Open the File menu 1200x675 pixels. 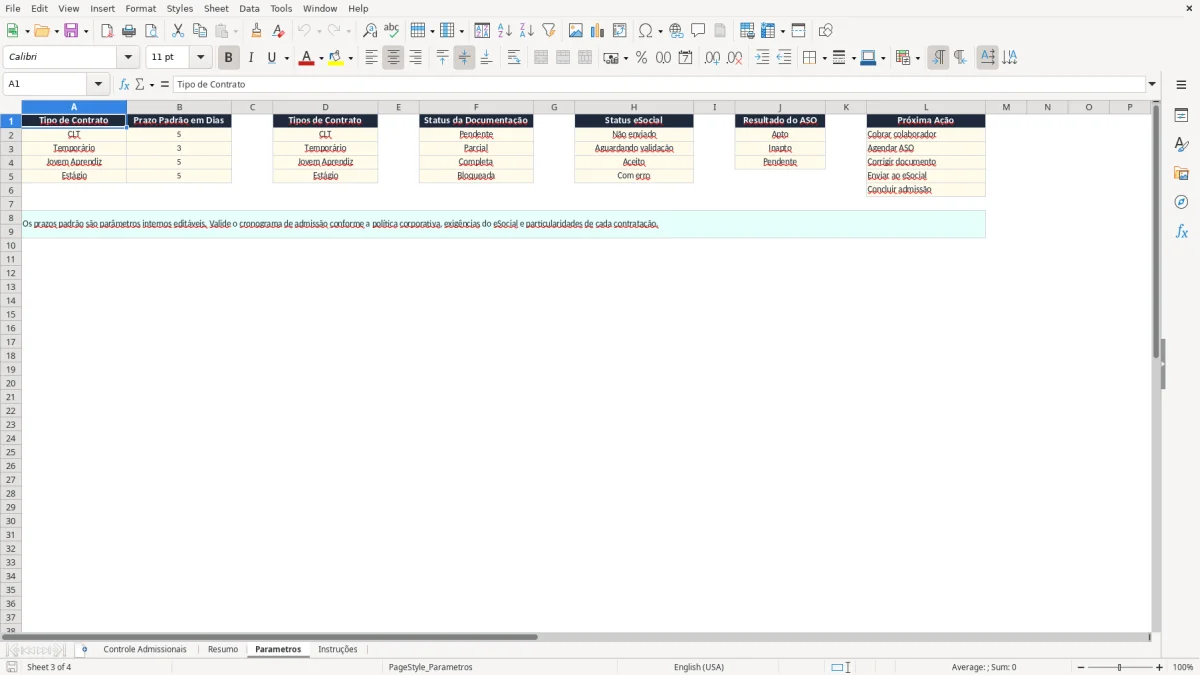tap(13, 8)
